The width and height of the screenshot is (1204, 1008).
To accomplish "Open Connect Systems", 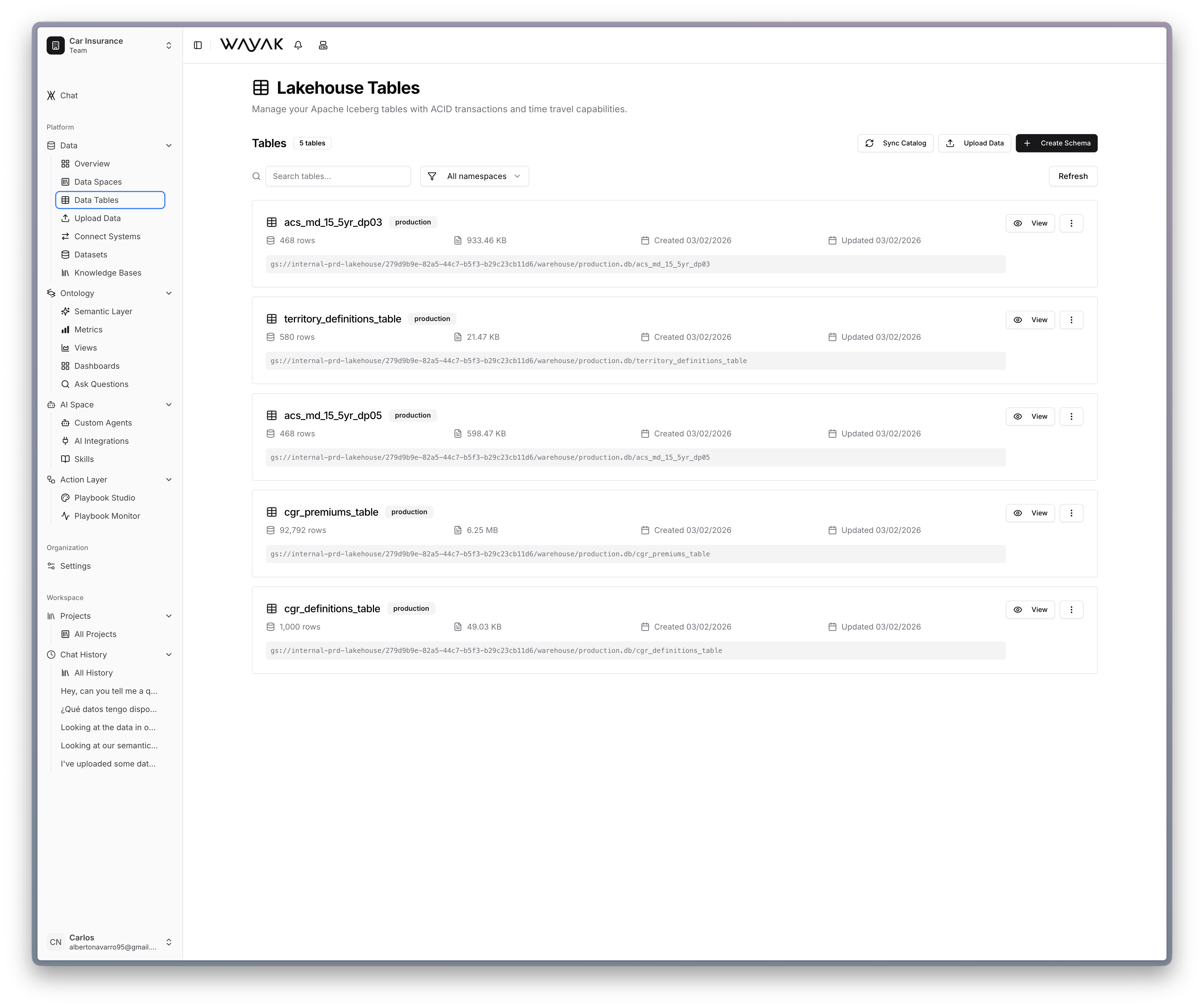I will click(x=110, y=237).
